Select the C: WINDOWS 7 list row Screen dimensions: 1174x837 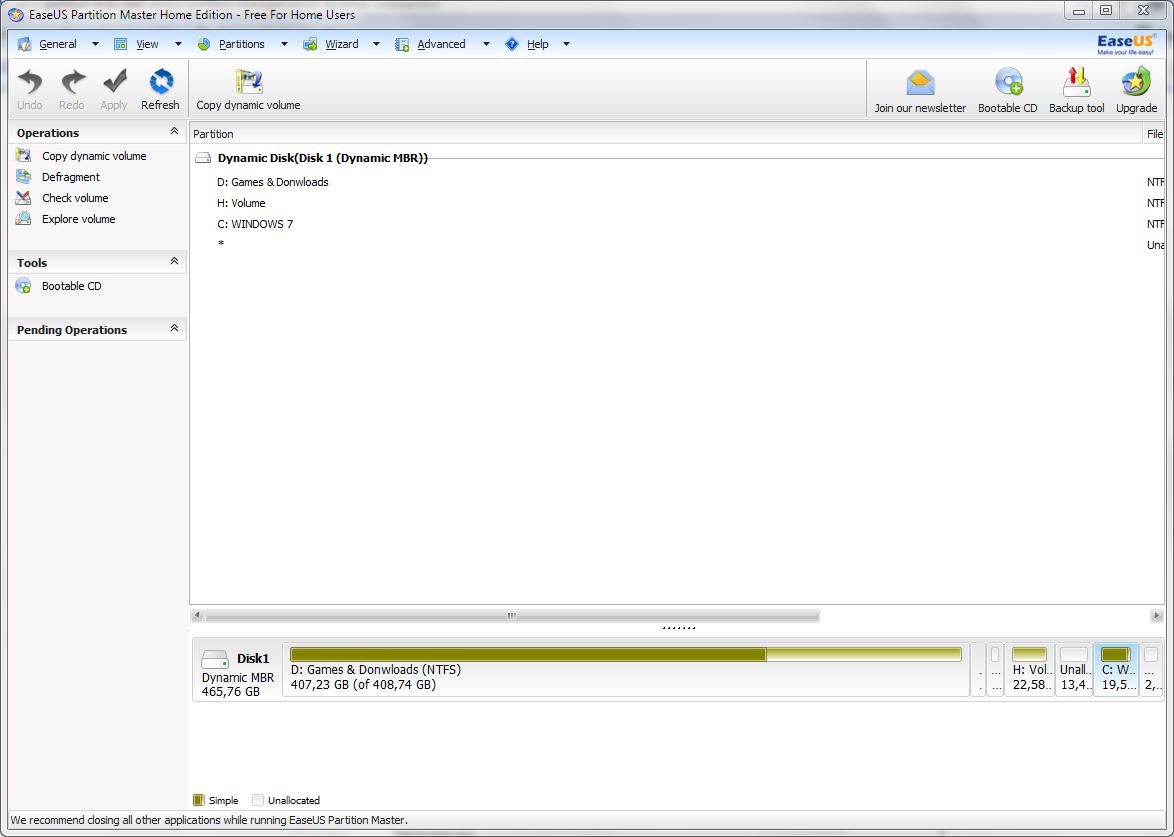[677, 224]
